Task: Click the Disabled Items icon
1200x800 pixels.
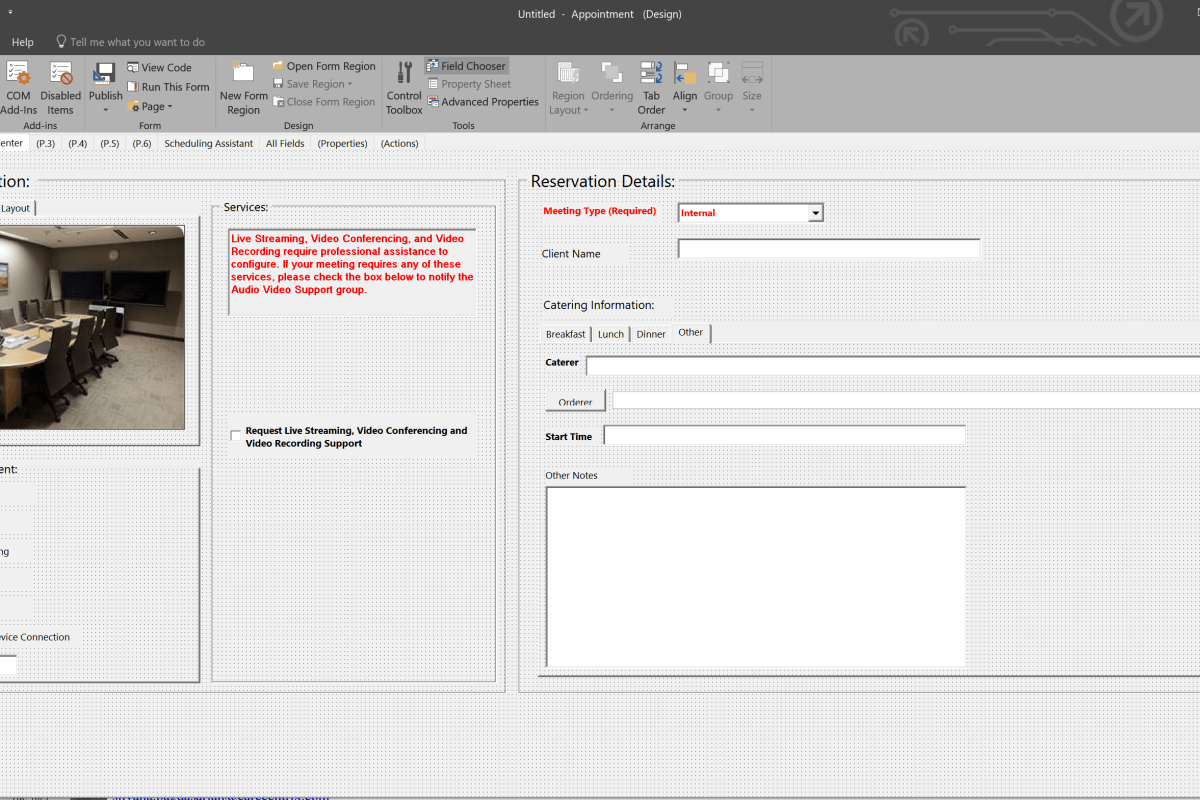Action: (x=61, y=88)
